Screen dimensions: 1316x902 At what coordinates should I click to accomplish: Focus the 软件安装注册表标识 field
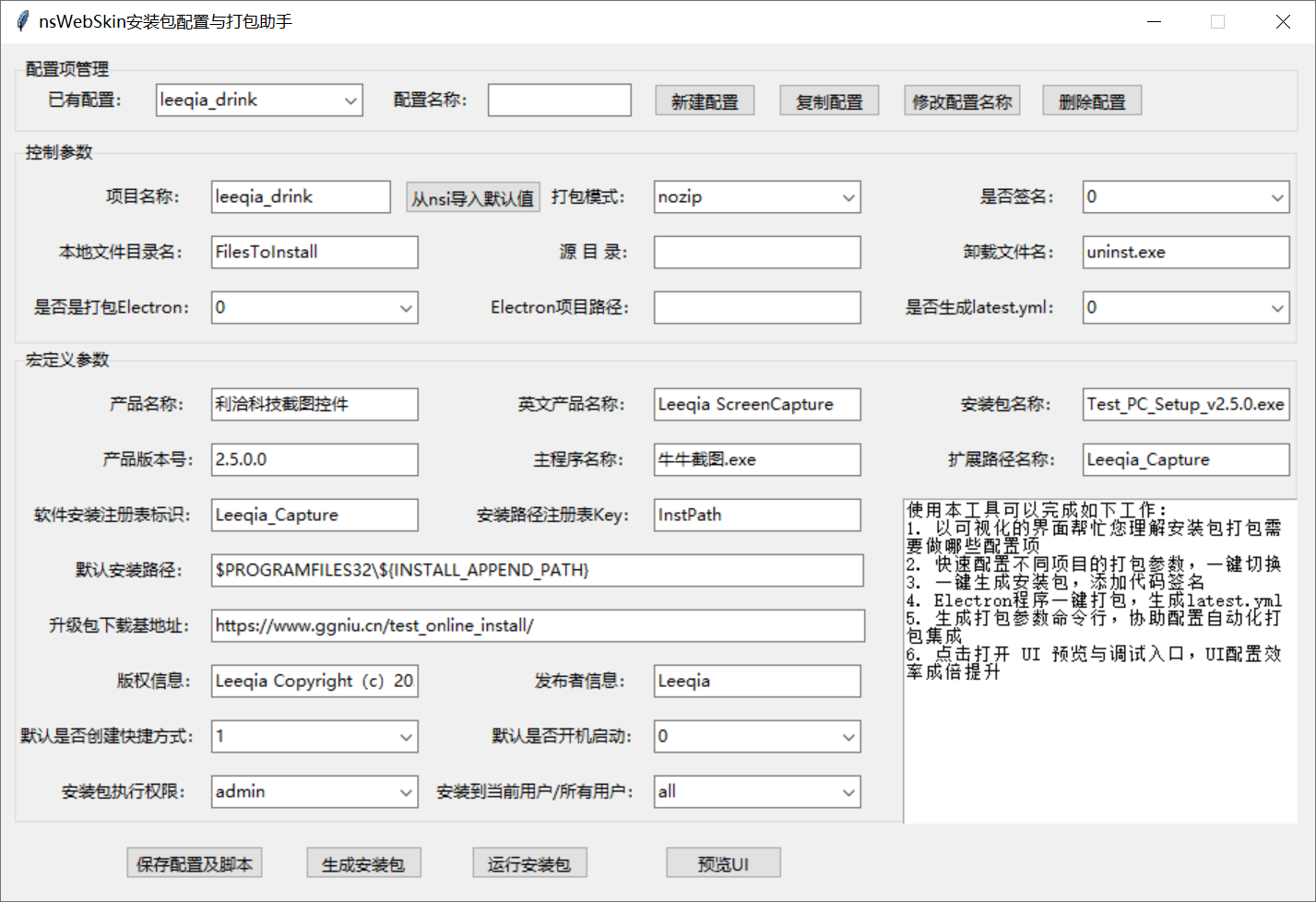click(314, 516)
